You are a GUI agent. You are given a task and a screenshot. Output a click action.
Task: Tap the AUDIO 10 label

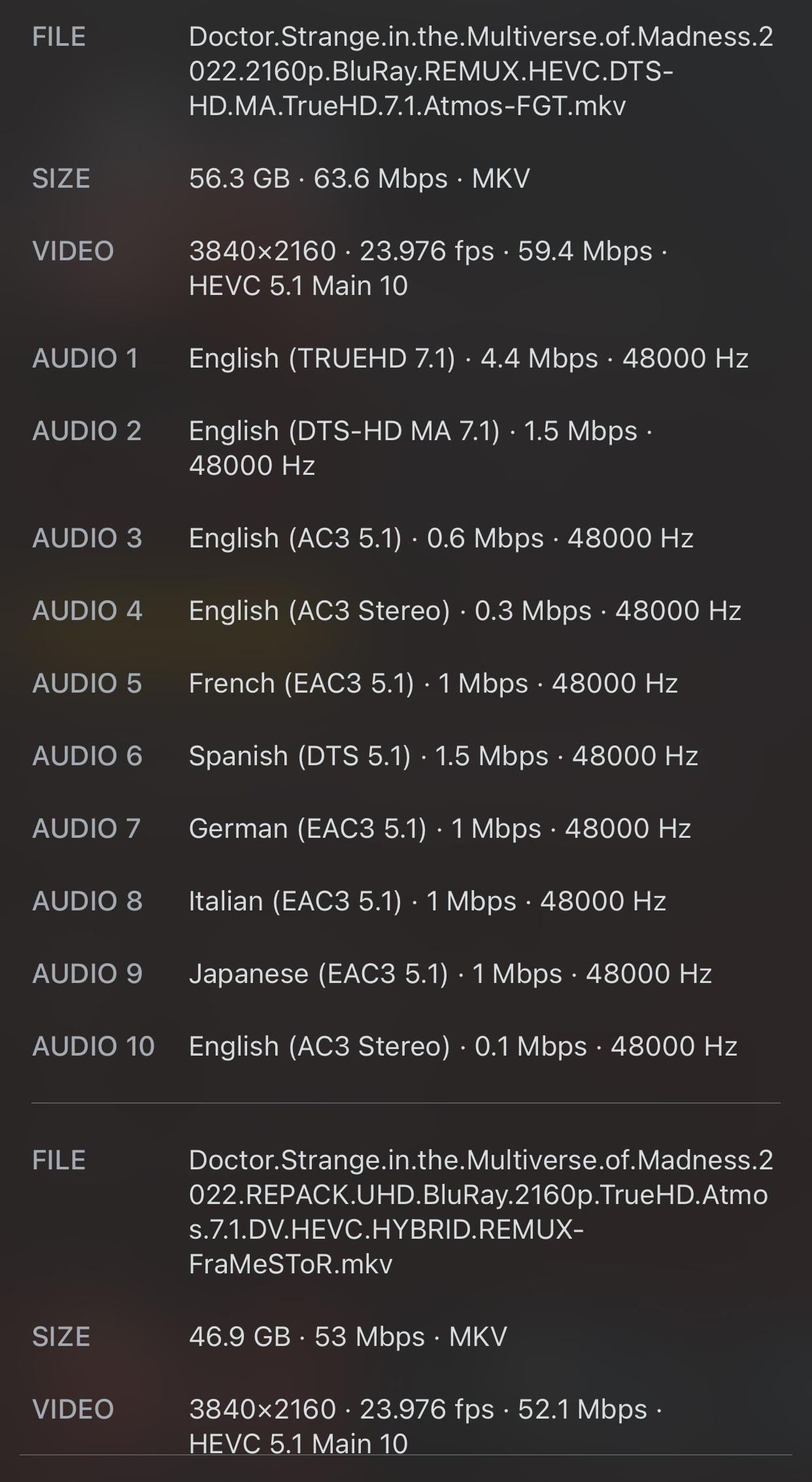click(x=93, y=1046)
